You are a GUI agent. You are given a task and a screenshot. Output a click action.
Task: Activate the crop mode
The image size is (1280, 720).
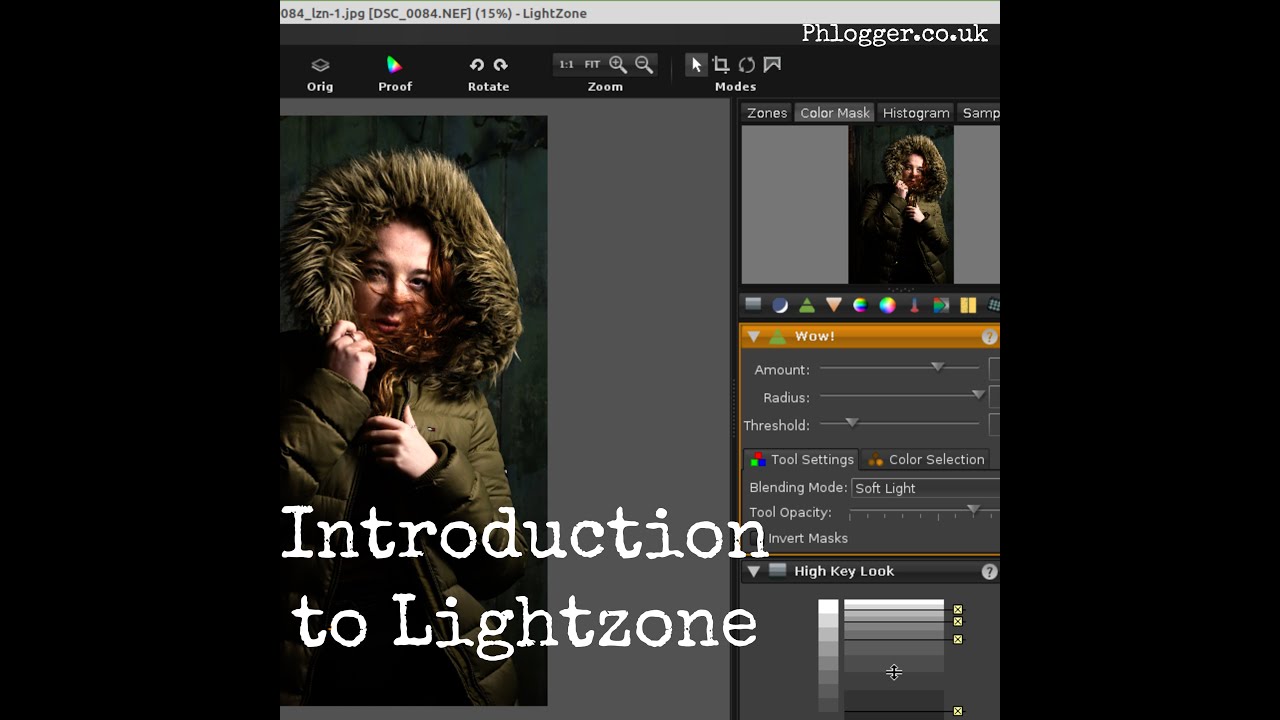point(721,65)
